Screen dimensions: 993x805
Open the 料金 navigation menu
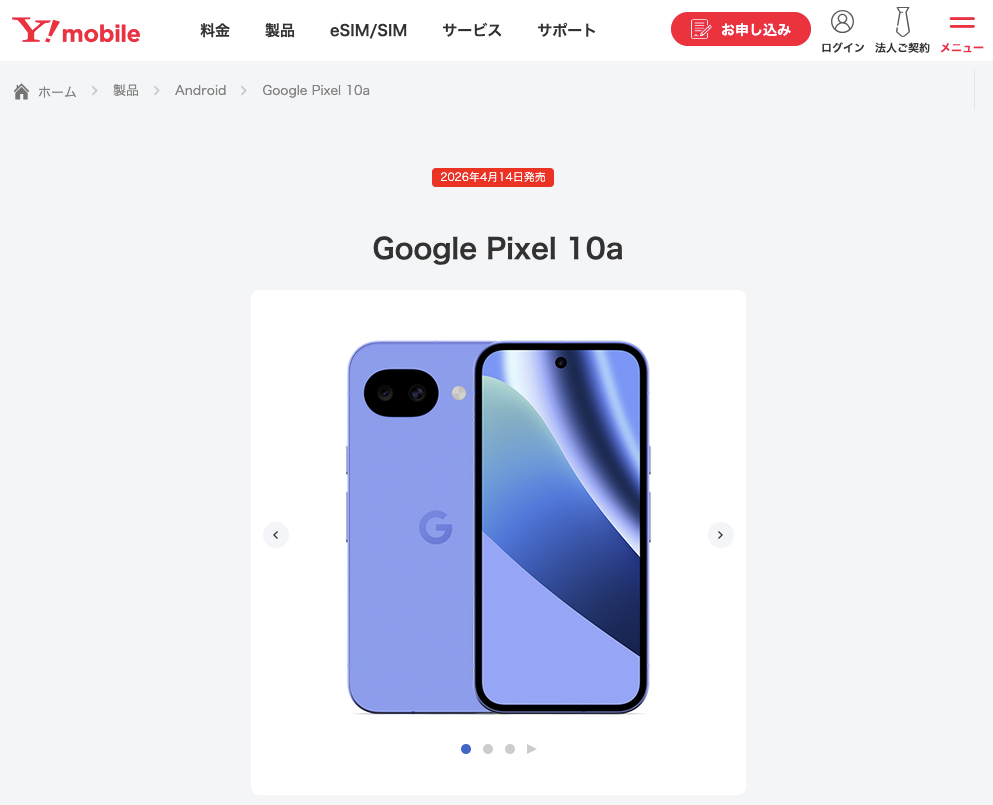[x=215, y=30]
